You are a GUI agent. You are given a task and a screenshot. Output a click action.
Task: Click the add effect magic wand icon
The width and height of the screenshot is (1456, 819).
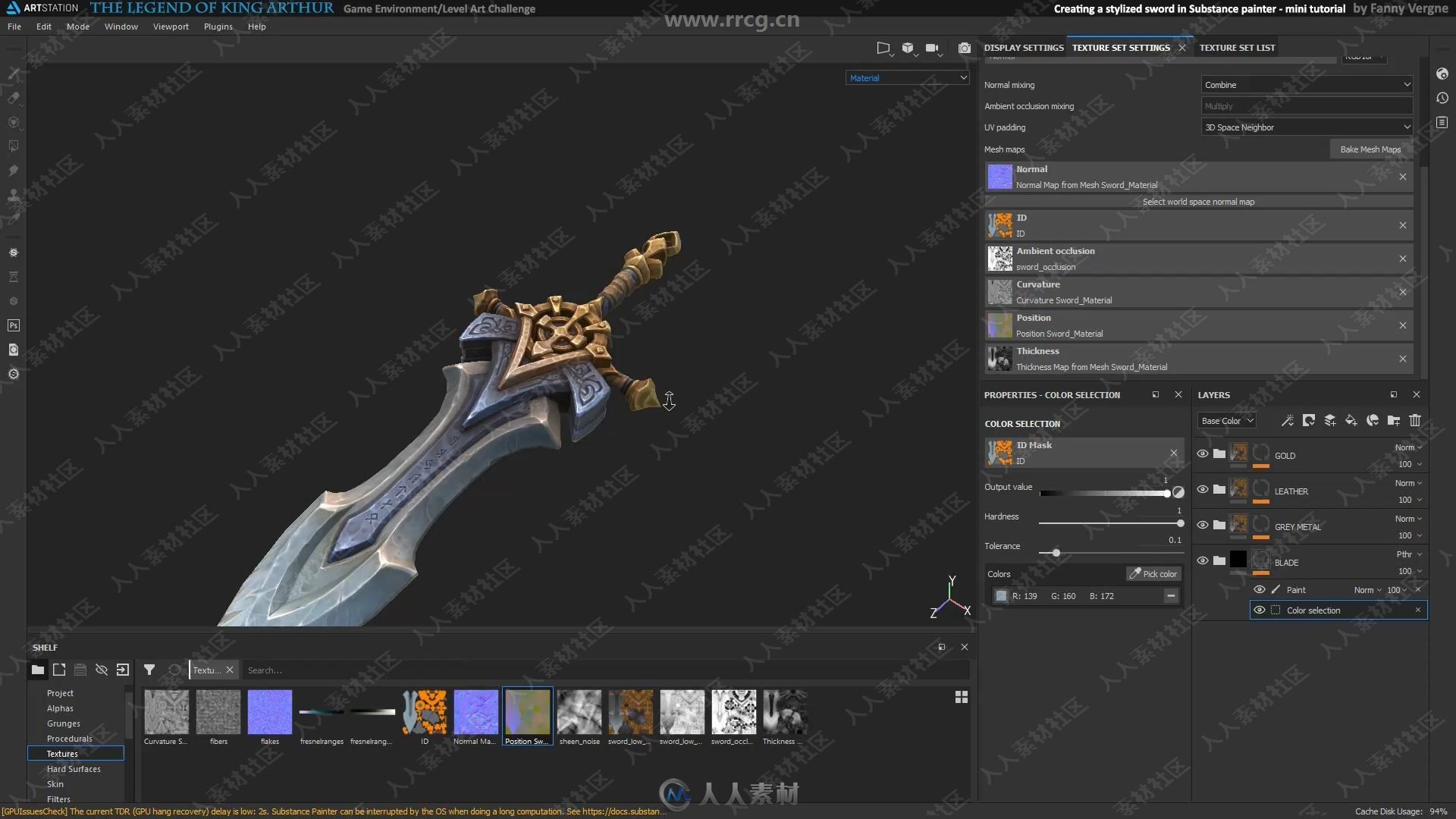click(1287, 420)
